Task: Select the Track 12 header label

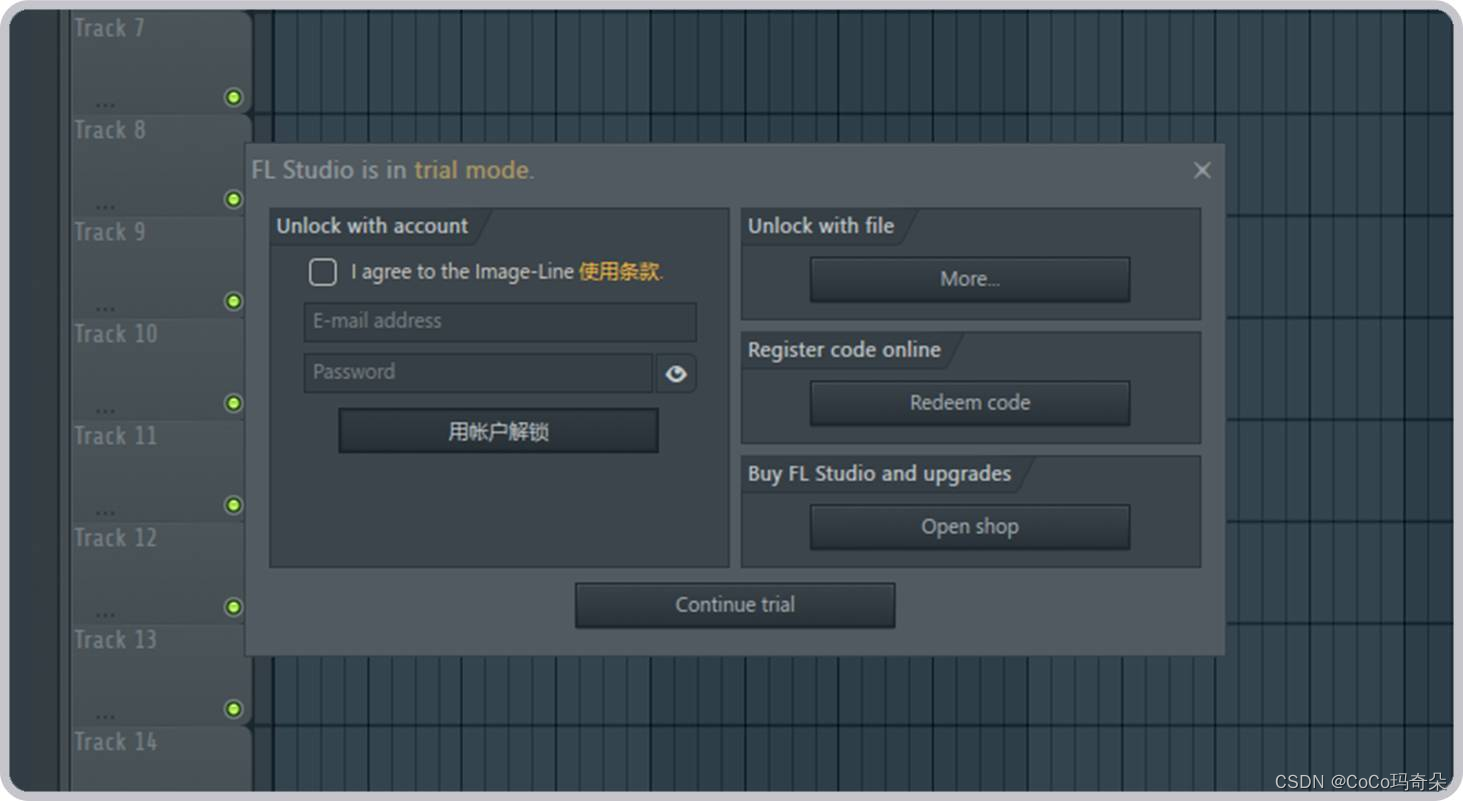Action: pos(116,538)
